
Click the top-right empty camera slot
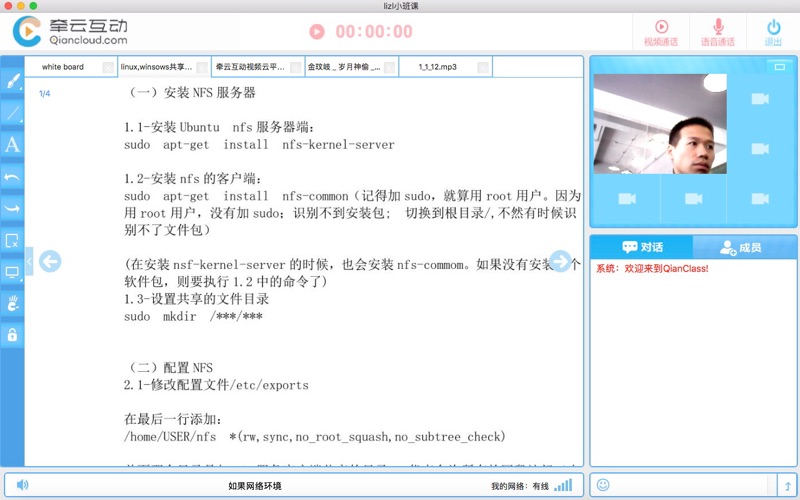[x=760, y=98]
